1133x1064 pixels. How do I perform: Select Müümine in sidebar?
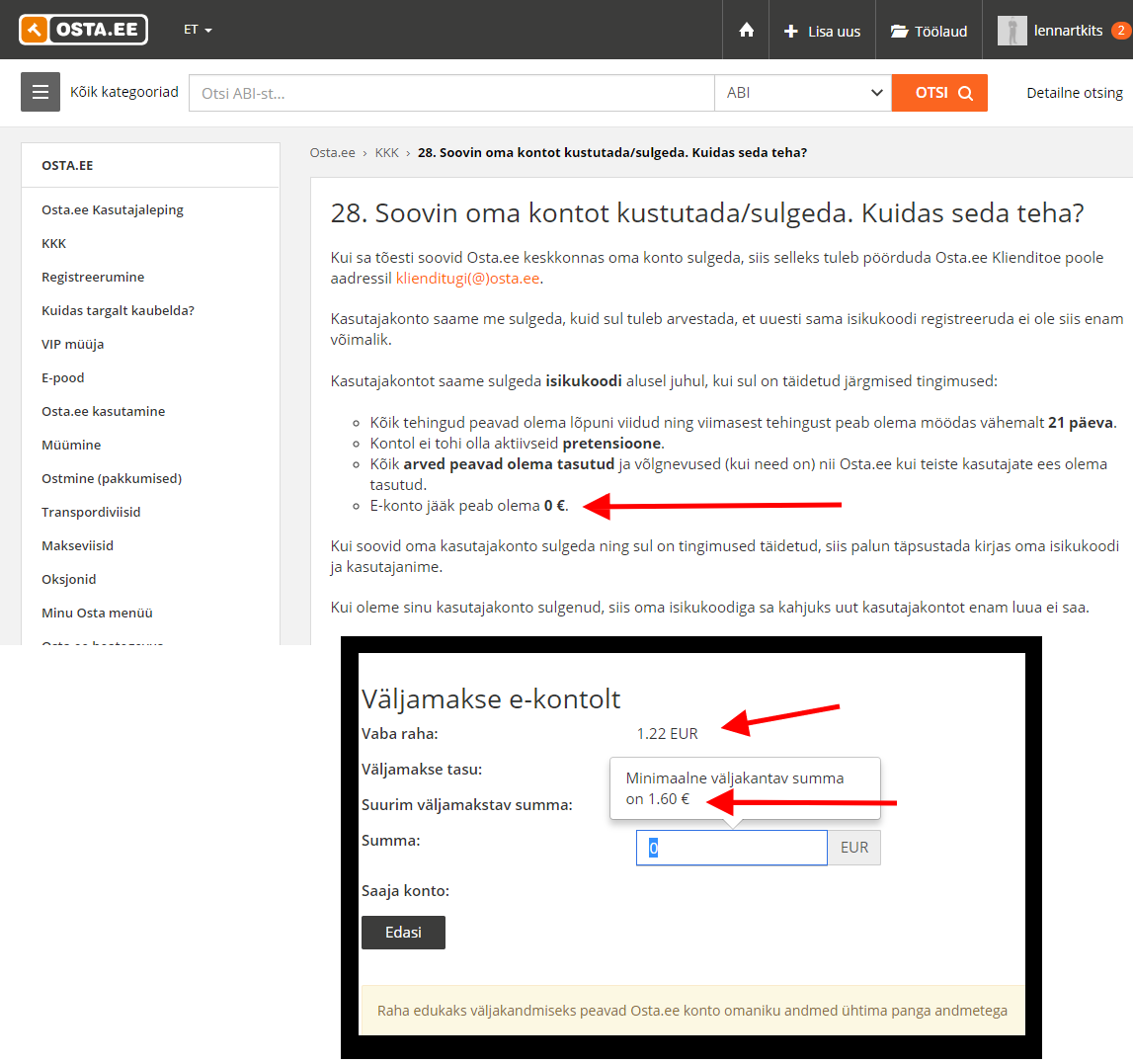[71, 445]
